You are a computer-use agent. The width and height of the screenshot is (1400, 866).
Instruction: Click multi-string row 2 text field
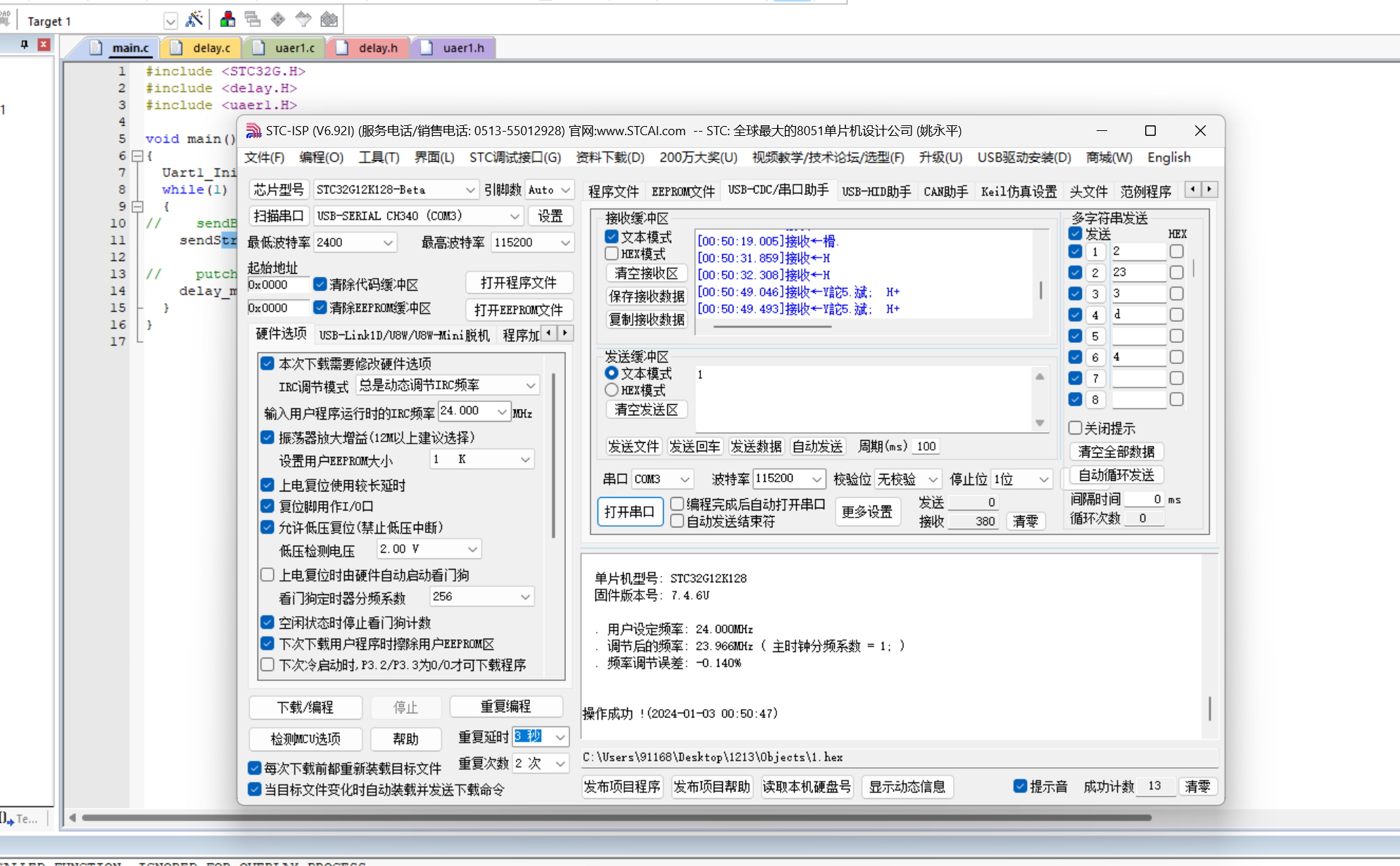pos(1138,272)
